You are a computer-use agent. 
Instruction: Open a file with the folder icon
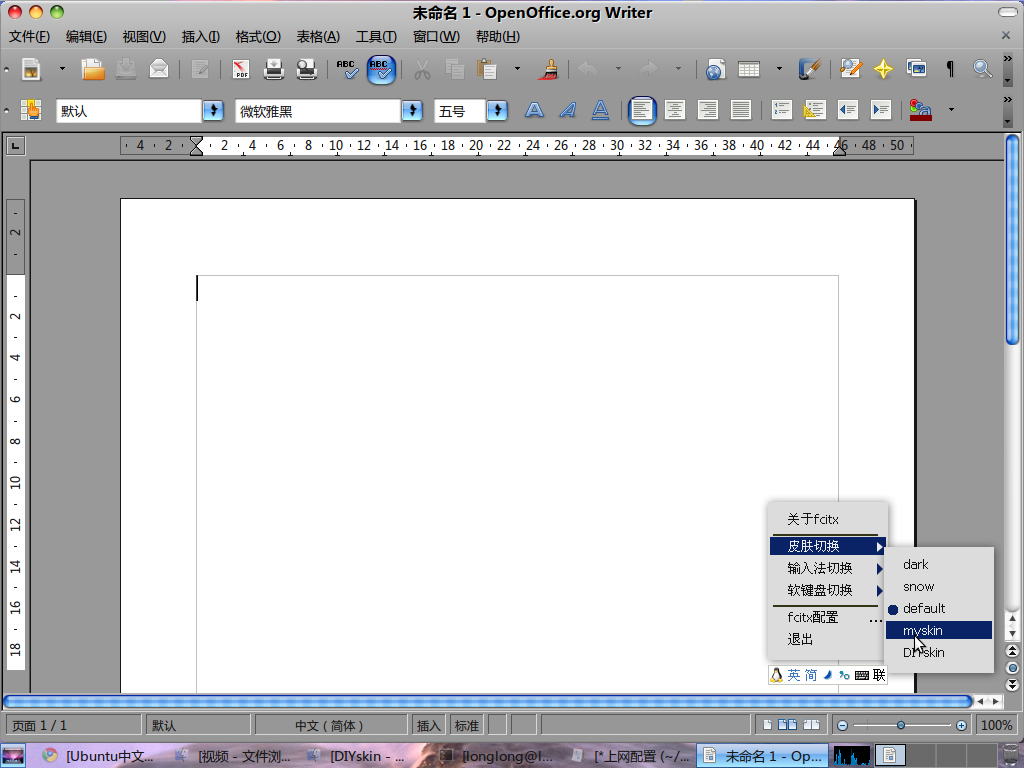point(93,69)
